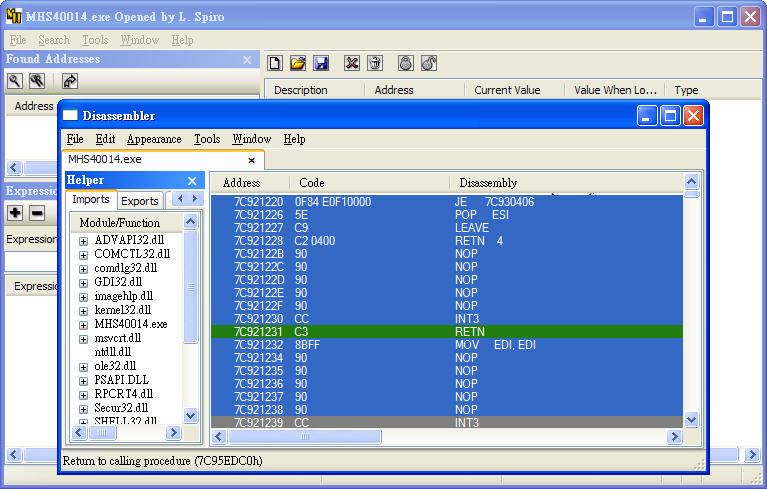
Task: Expand the RPCRT4.dll module
Action: coord(83,395)
